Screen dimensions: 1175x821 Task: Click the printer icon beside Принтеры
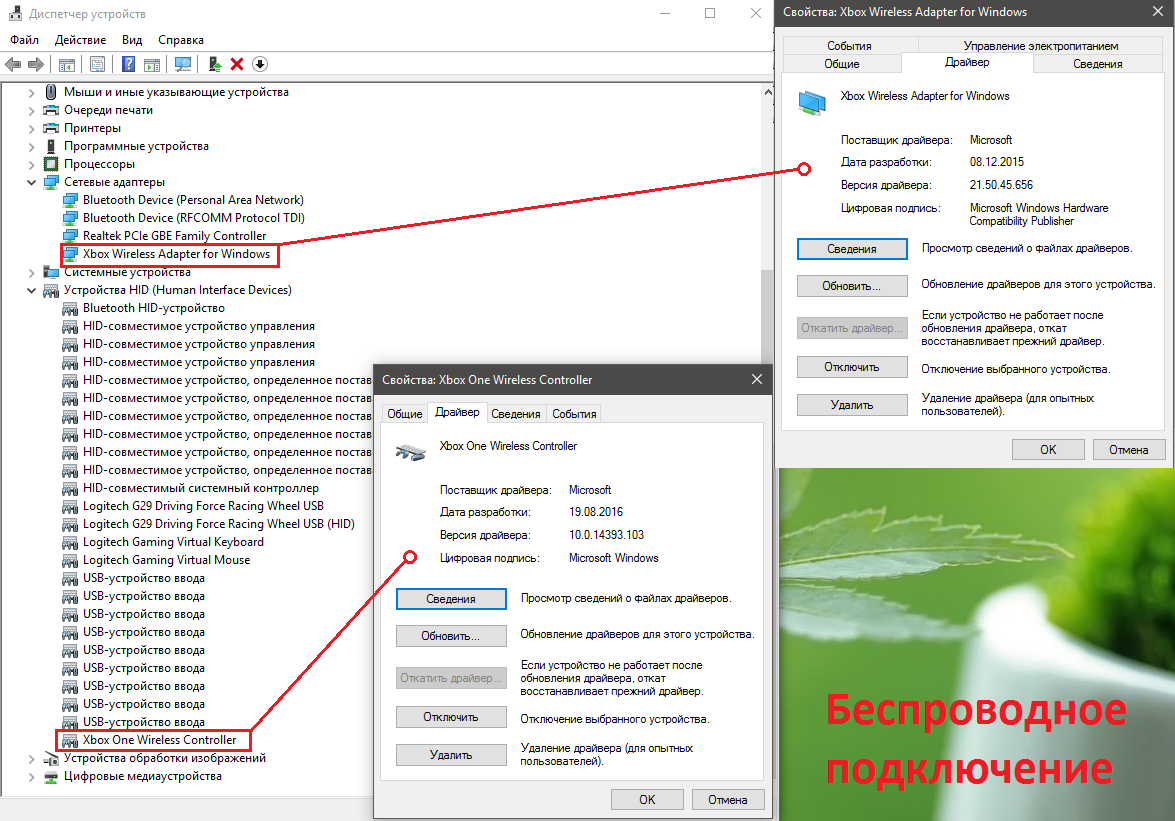51,128
